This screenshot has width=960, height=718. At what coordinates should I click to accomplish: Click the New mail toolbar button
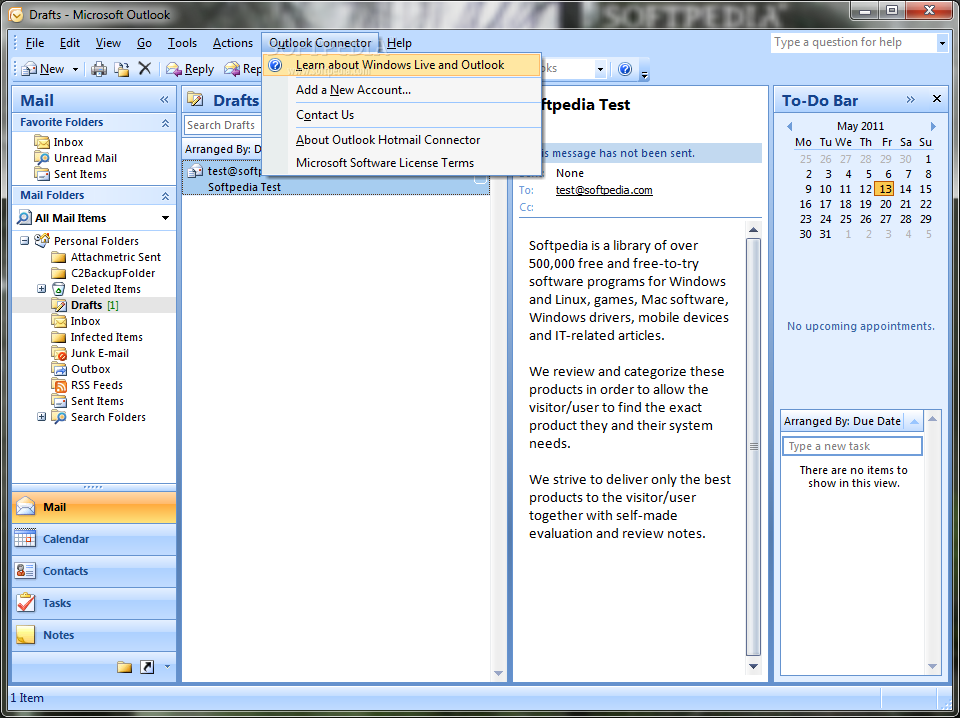(43, 69)
